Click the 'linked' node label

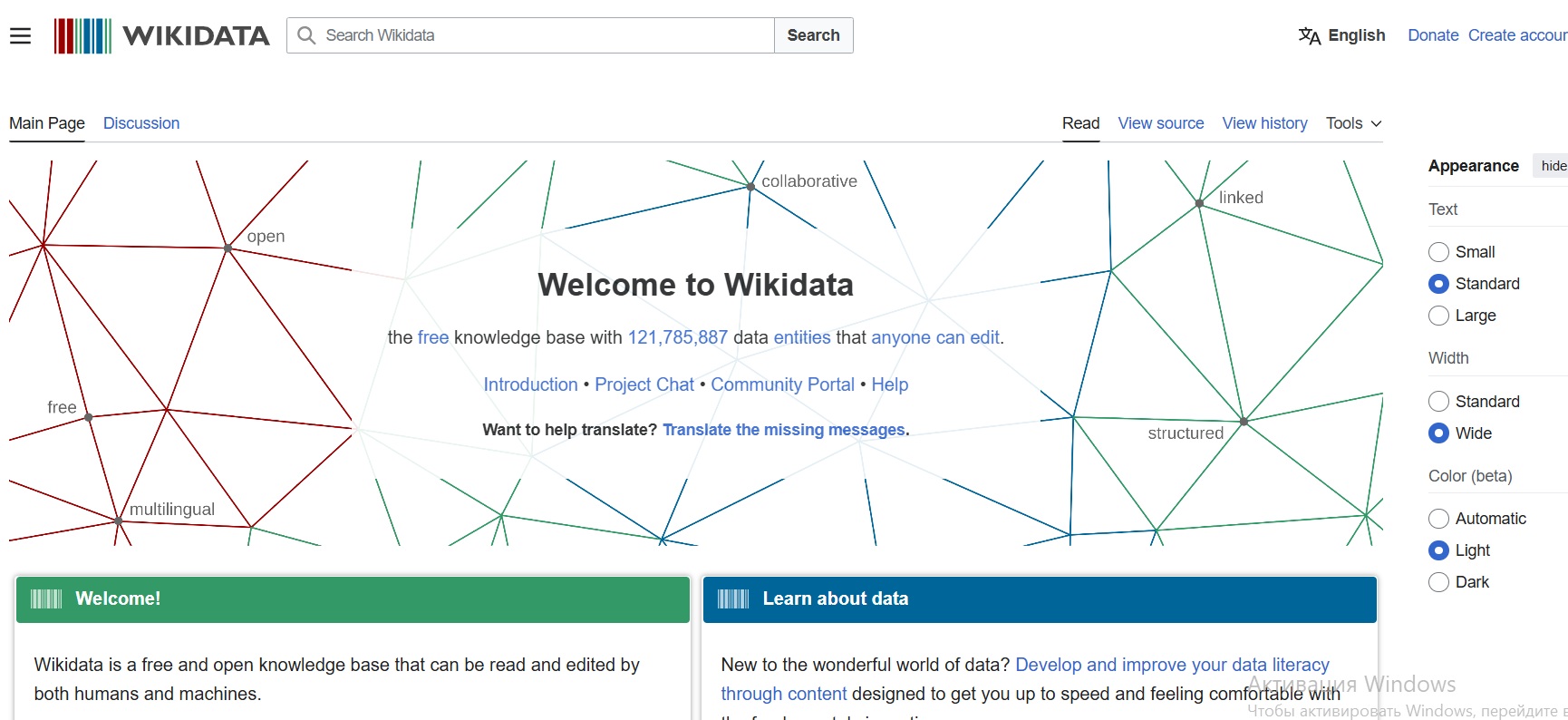1241,198
